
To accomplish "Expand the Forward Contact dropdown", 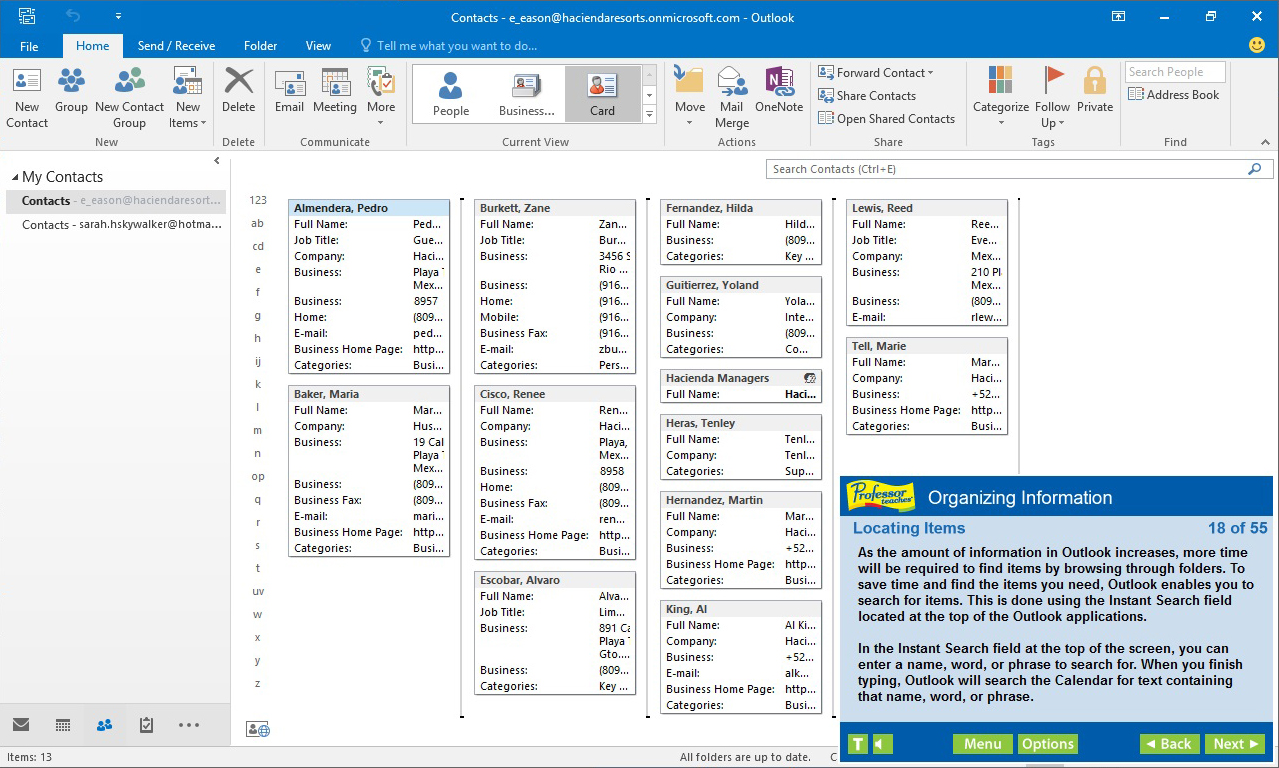I will click(x=878, y=72).
